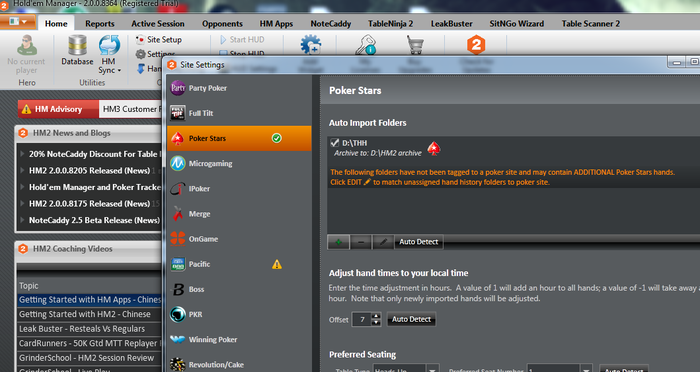Open the HM3 Customer tab
This screenshot has width=700, height=372.
tap(130, 109)
